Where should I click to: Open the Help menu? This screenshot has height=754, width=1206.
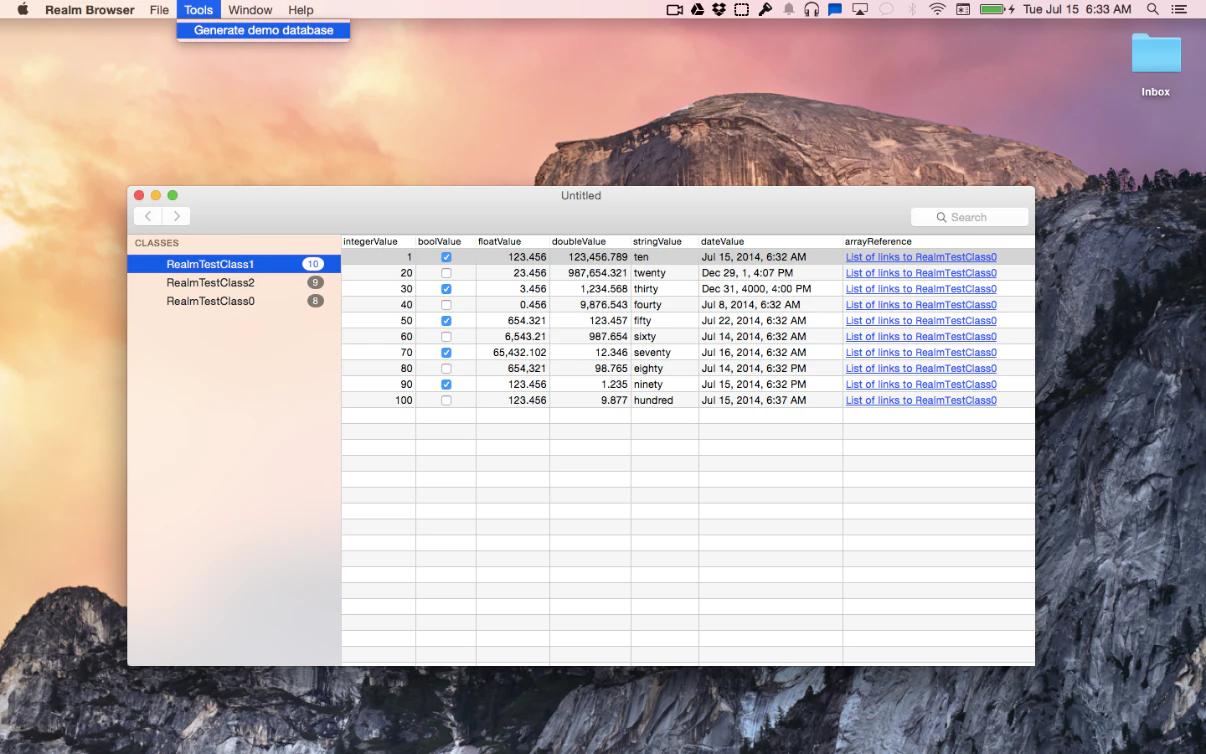[x=301, y=10]
